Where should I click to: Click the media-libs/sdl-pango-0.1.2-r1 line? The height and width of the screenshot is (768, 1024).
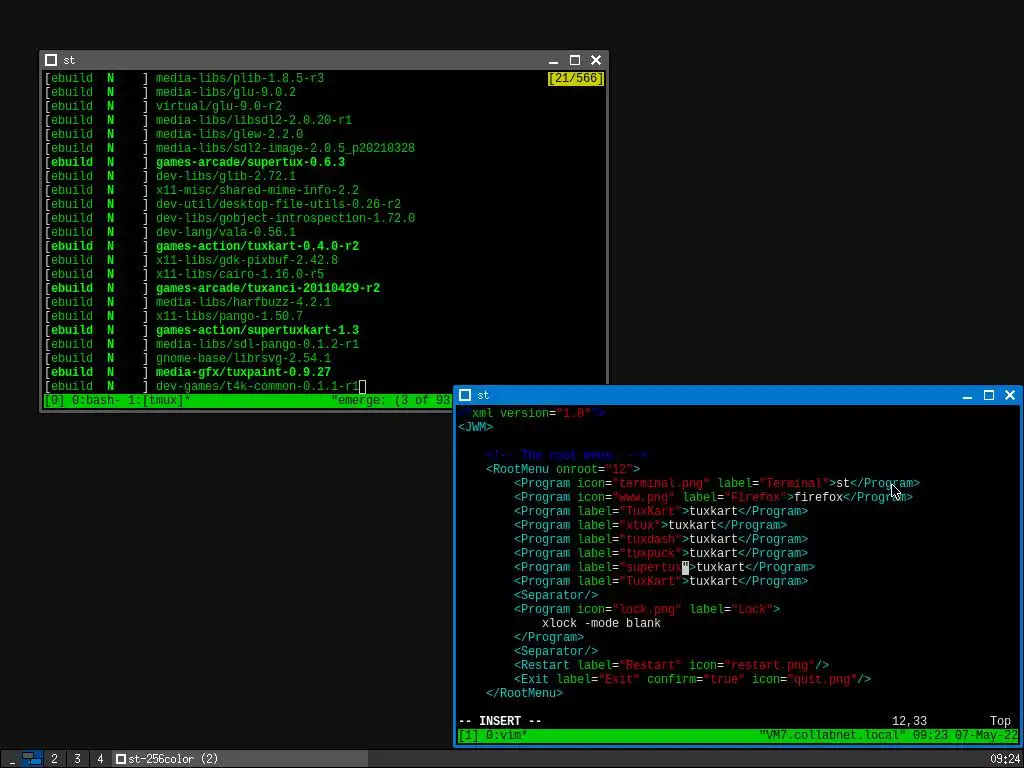point(257,344)
